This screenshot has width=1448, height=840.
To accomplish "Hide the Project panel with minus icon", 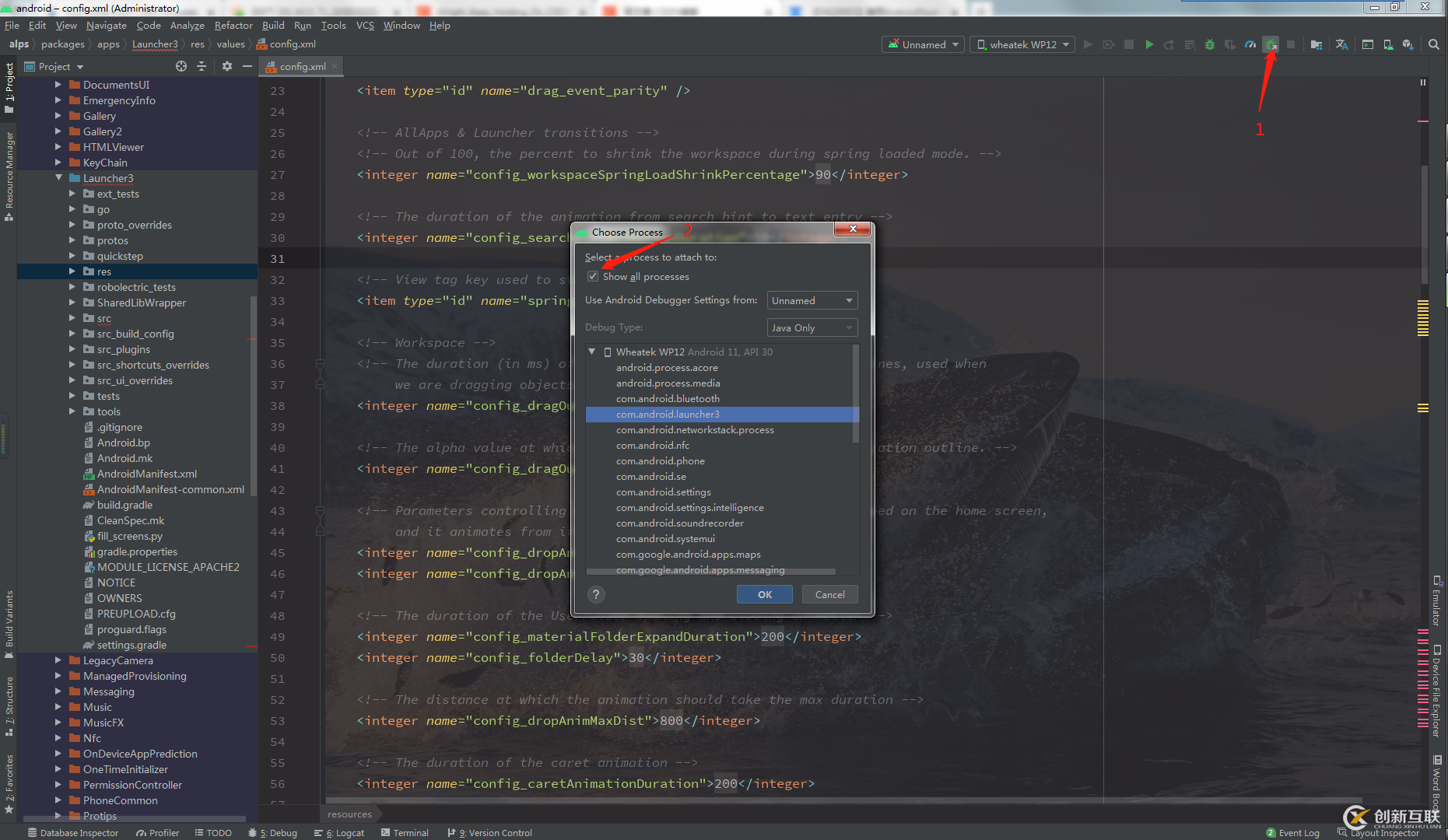I will coord(247,66).
